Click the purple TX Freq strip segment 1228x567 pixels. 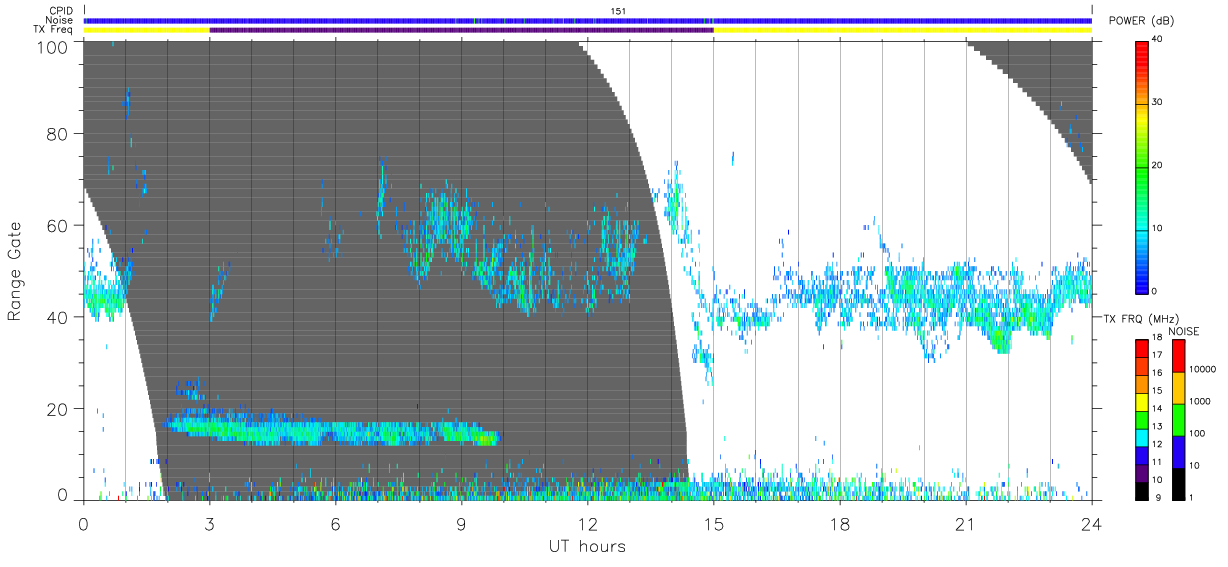(461, 30)
